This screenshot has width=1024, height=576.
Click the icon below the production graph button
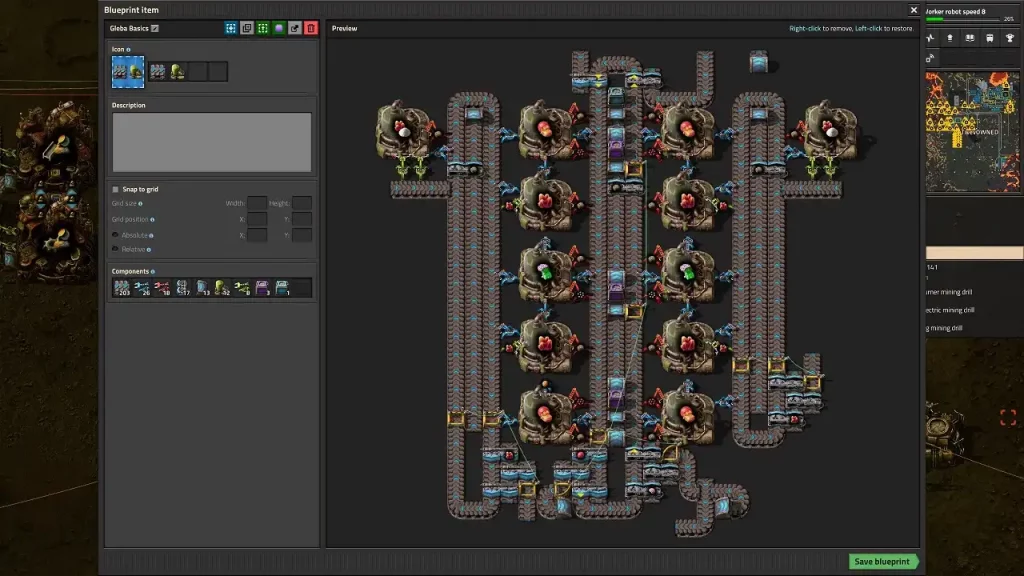coord(931,58)
